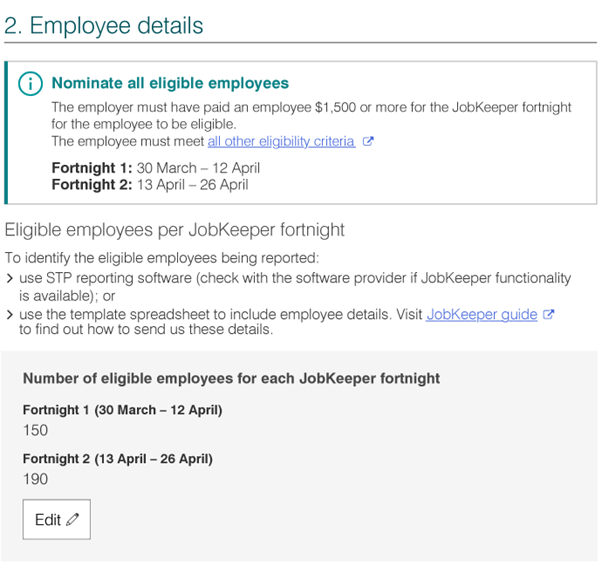Click 'Fortnight 2 (13 April – 26 April)' label

(x=117, y=459)
